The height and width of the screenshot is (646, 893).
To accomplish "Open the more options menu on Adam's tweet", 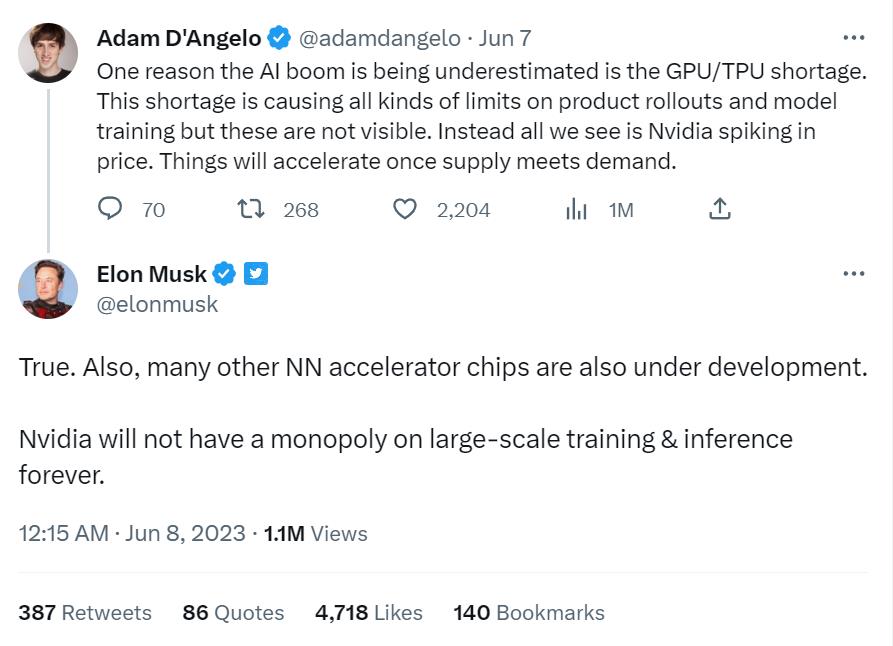I will pos(853,38).
